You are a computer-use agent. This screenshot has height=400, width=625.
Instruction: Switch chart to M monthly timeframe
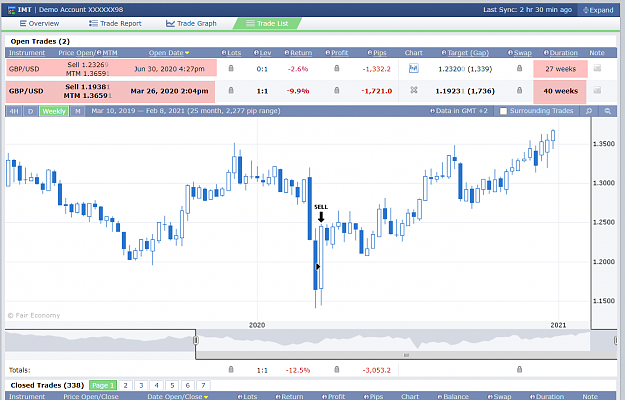(78, 111)
